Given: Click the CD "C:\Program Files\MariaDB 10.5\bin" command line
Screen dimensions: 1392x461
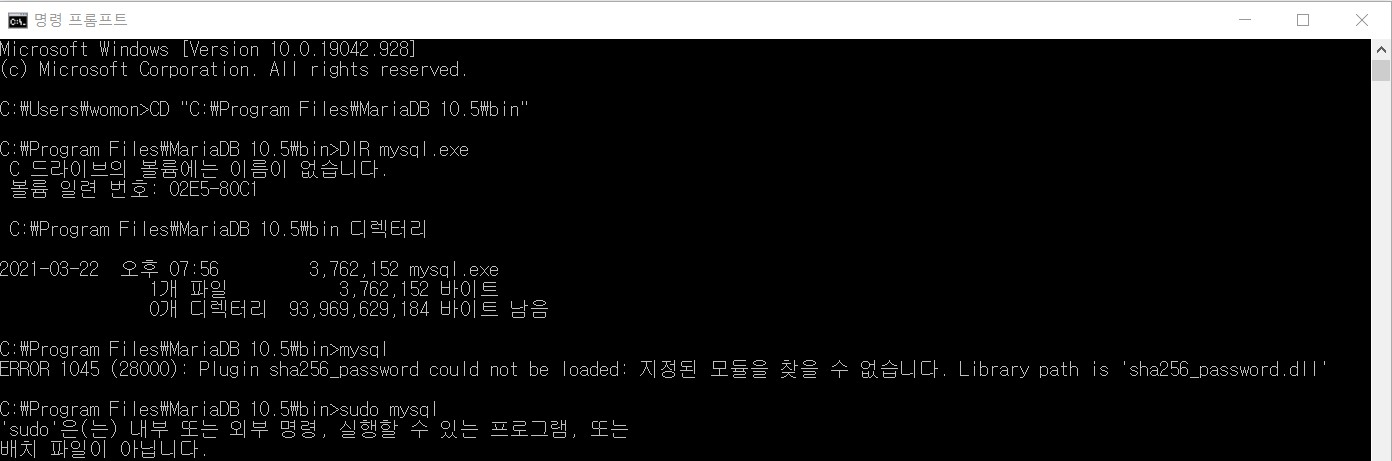Looking at the screenshot, I should tap(264, 109).
